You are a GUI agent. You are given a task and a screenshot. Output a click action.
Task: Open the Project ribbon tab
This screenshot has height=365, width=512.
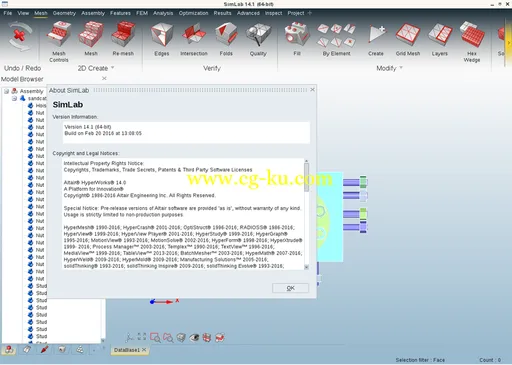(x=296, y=13)
